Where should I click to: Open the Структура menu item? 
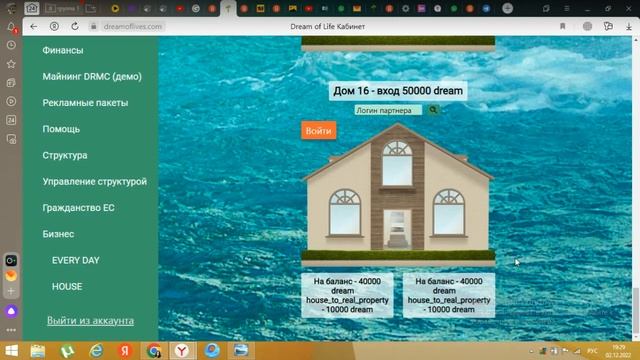tap(65, 156)
